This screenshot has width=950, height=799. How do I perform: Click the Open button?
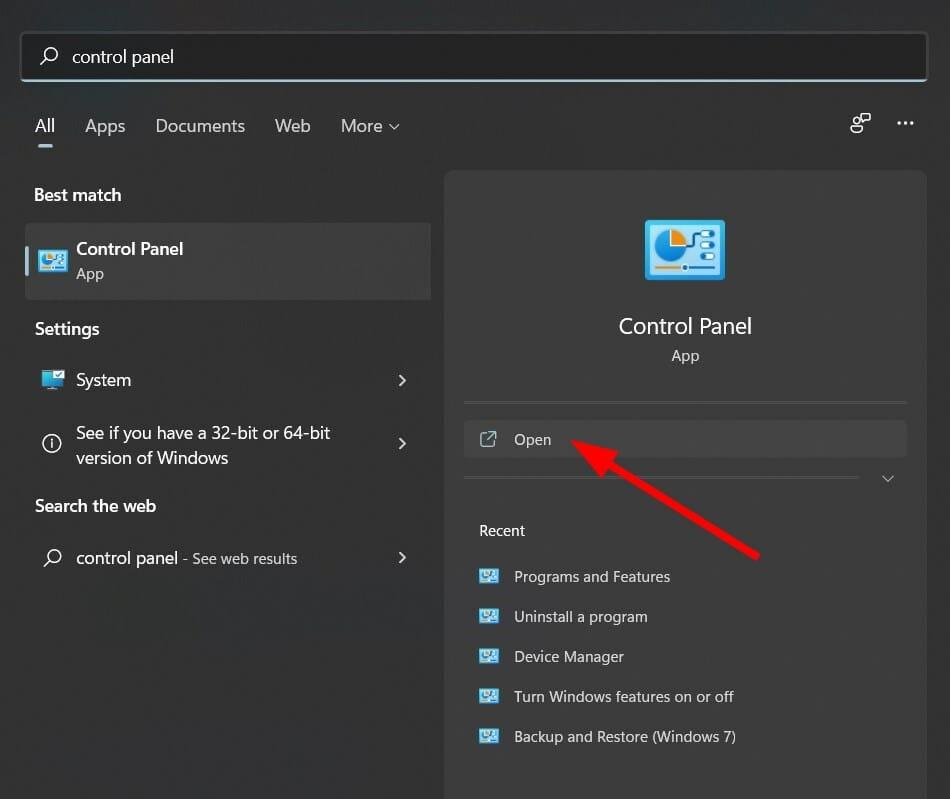click(x=532, y=439)
